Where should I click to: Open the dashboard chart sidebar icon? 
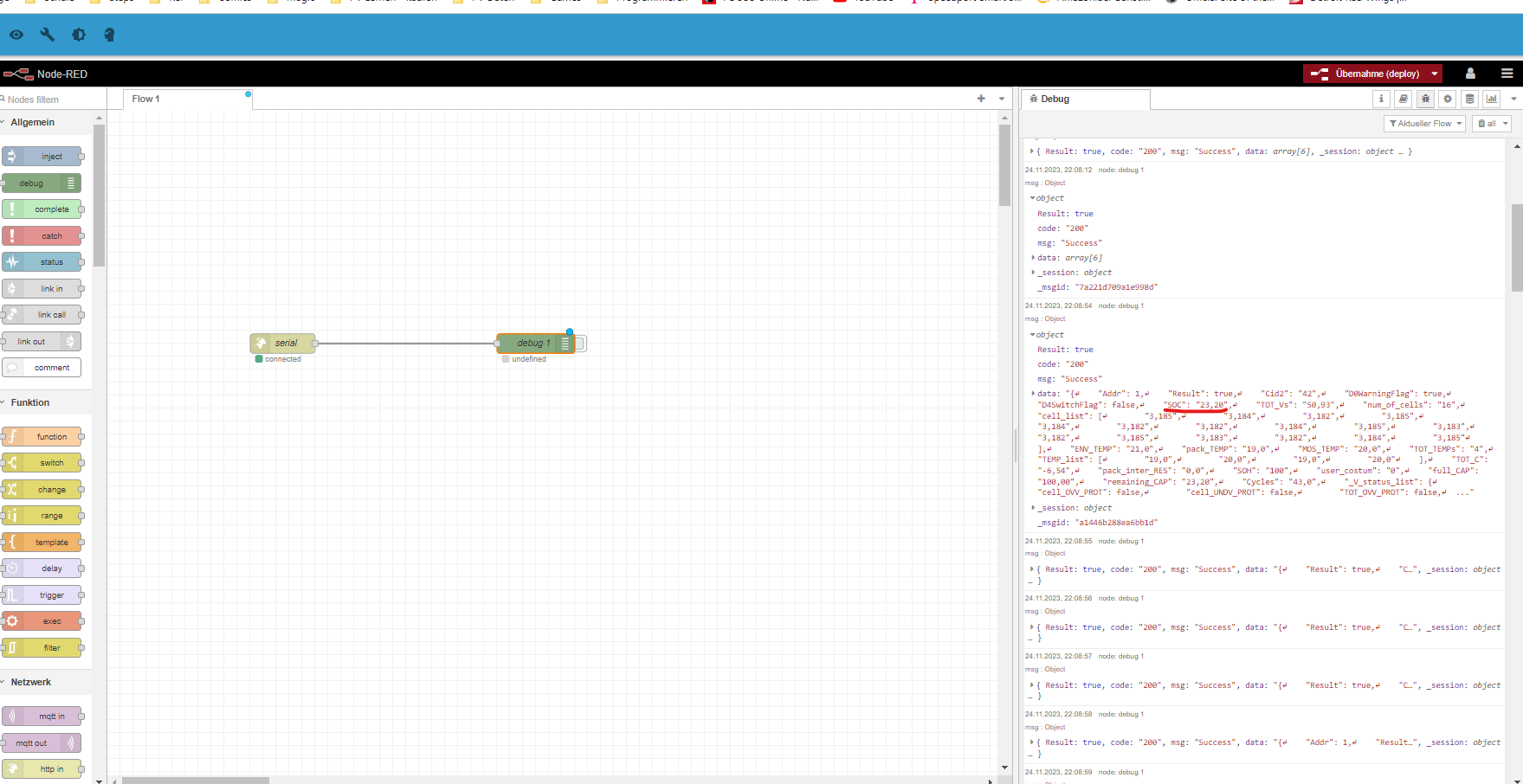(1491, 99)
